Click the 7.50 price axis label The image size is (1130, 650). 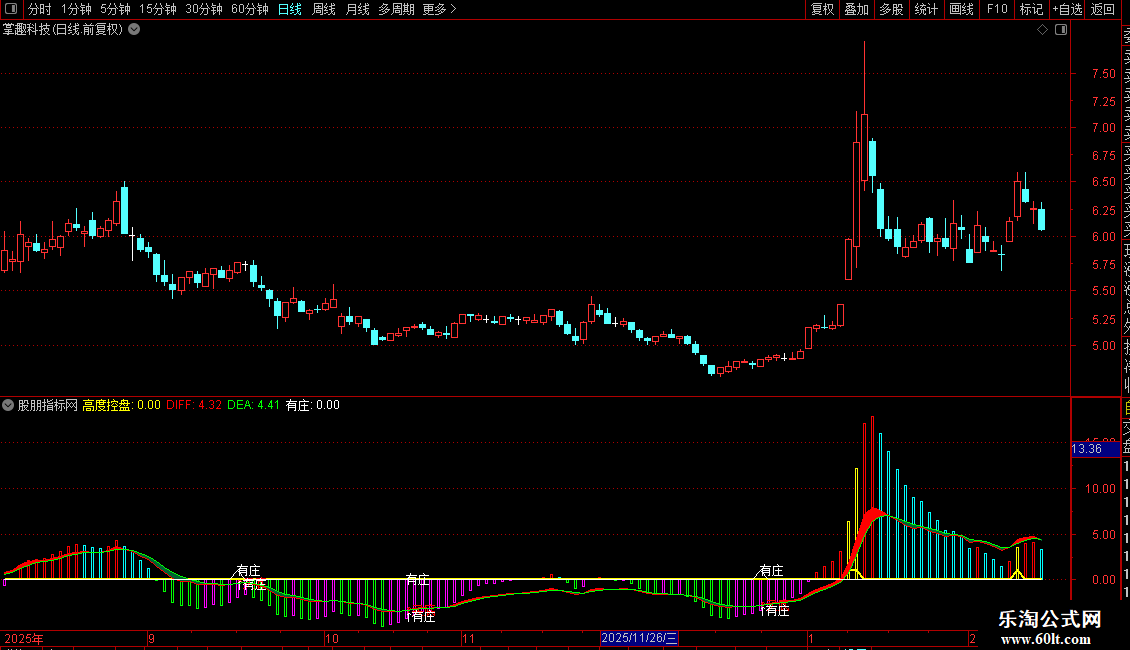point(1103,74)
